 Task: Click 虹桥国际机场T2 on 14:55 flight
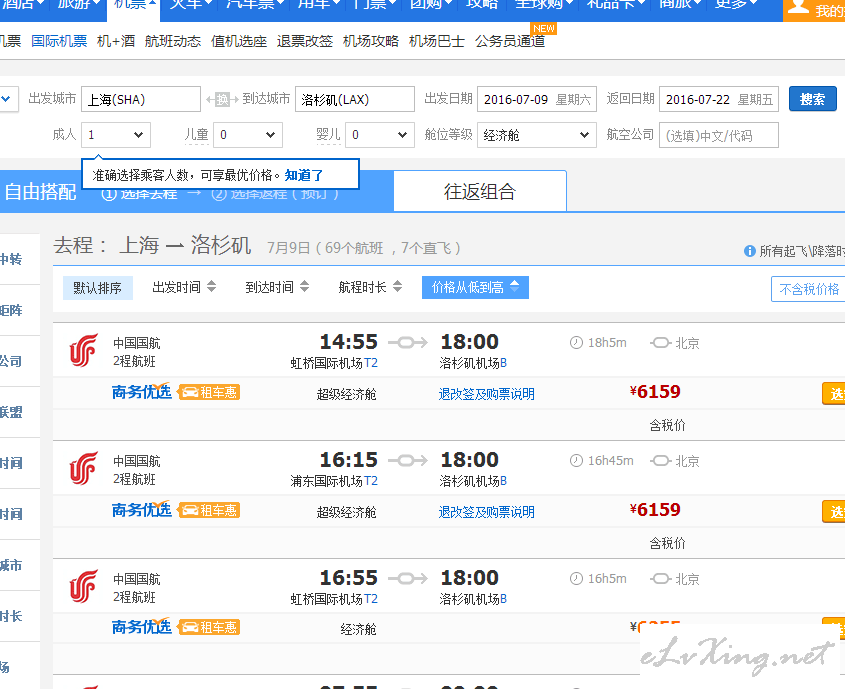click(x=334, y=363)
